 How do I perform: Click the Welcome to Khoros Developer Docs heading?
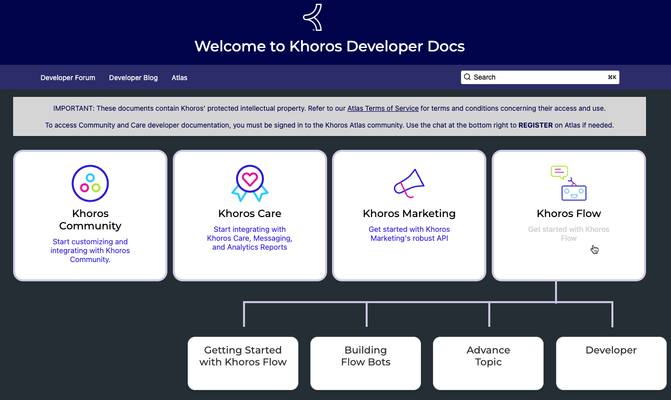pos(330,46)
